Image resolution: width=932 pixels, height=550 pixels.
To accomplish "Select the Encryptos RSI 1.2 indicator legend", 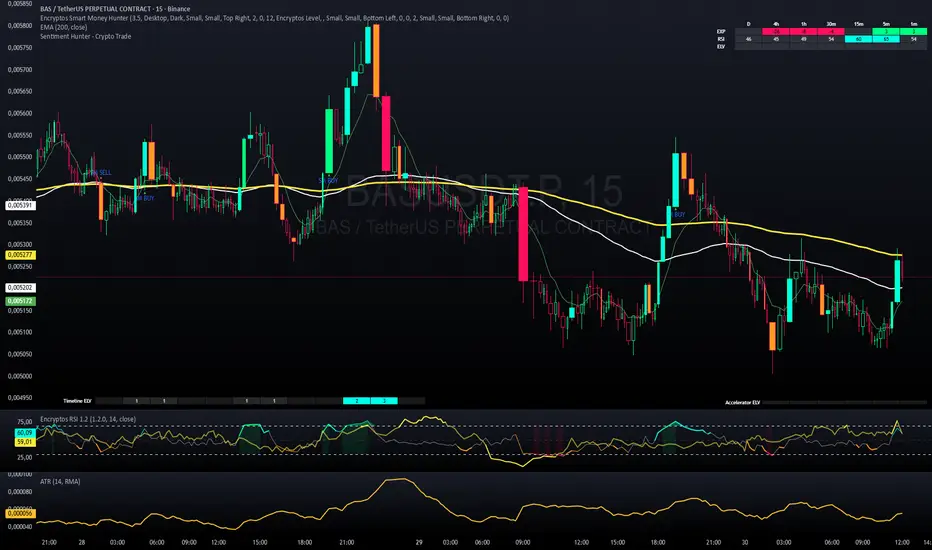I will (87, 419).
